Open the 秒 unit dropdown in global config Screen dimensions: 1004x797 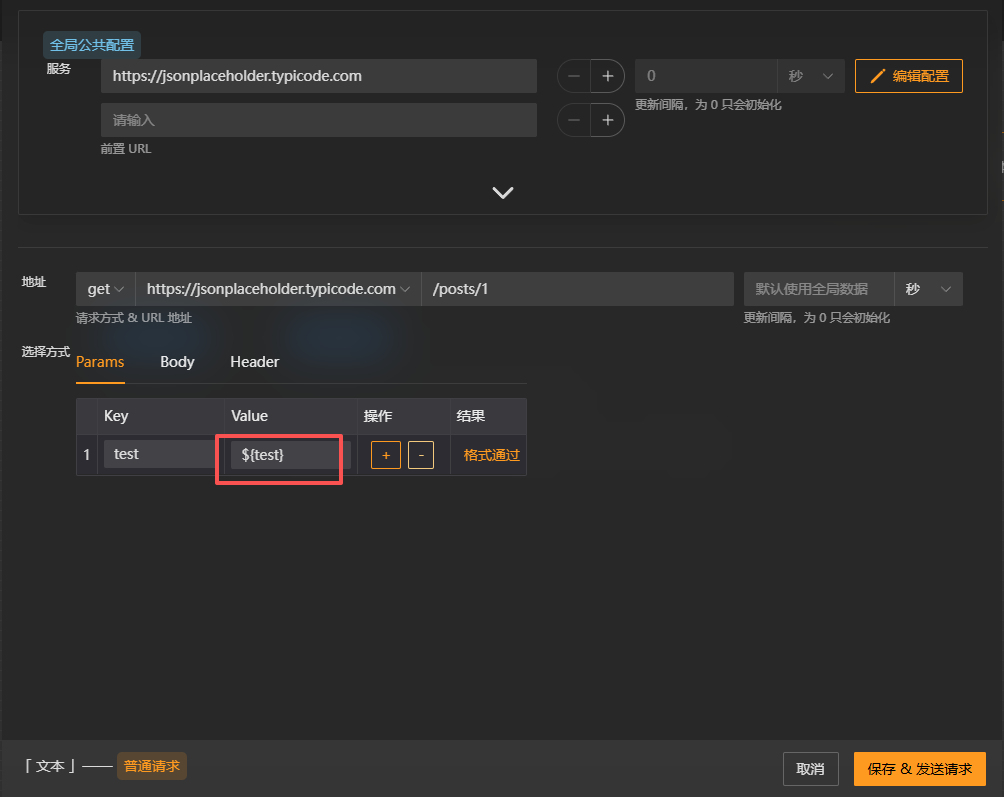pyautogui.click(x=811, y=76)
